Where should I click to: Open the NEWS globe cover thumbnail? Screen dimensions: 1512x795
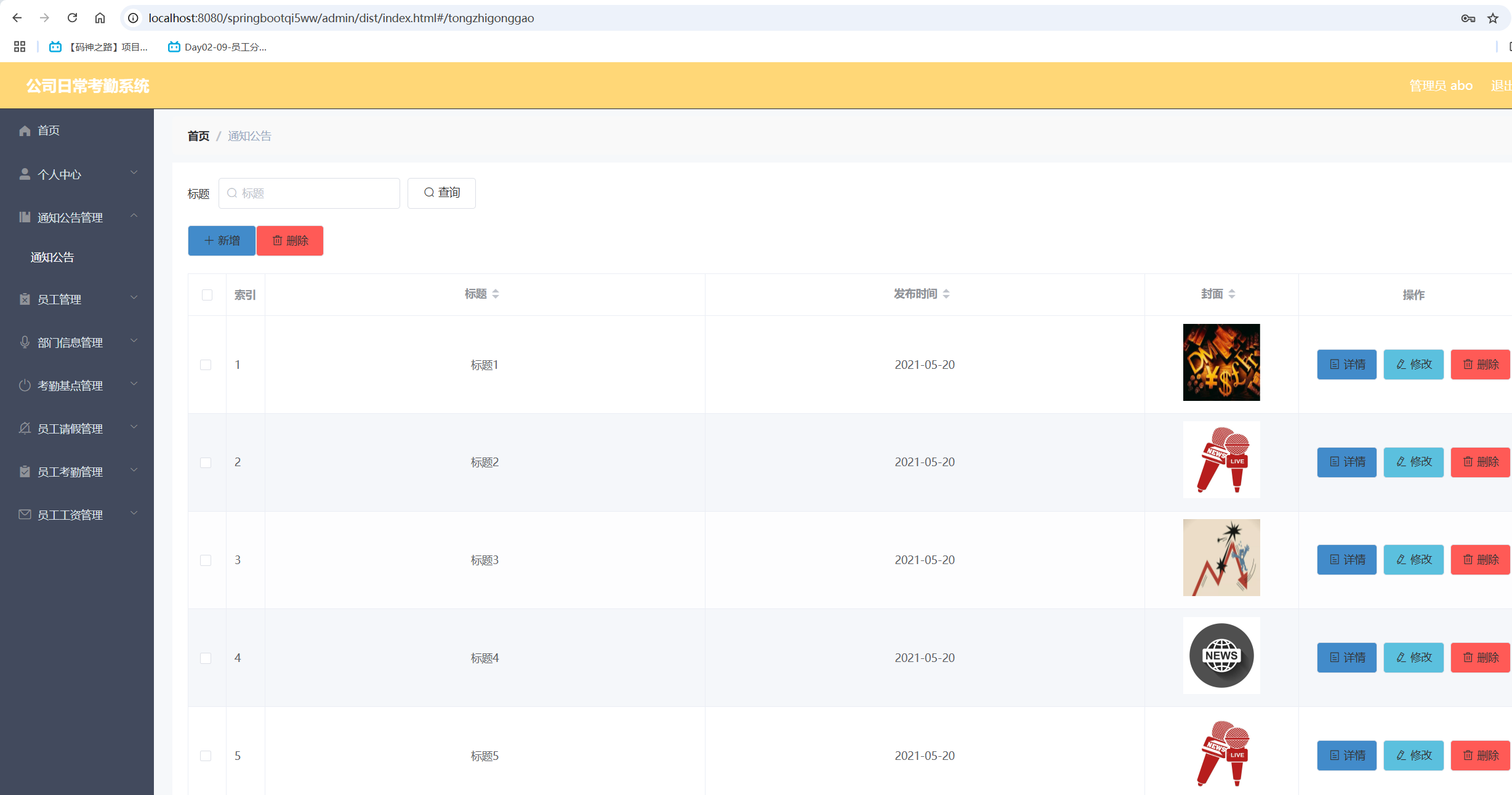1221,656
